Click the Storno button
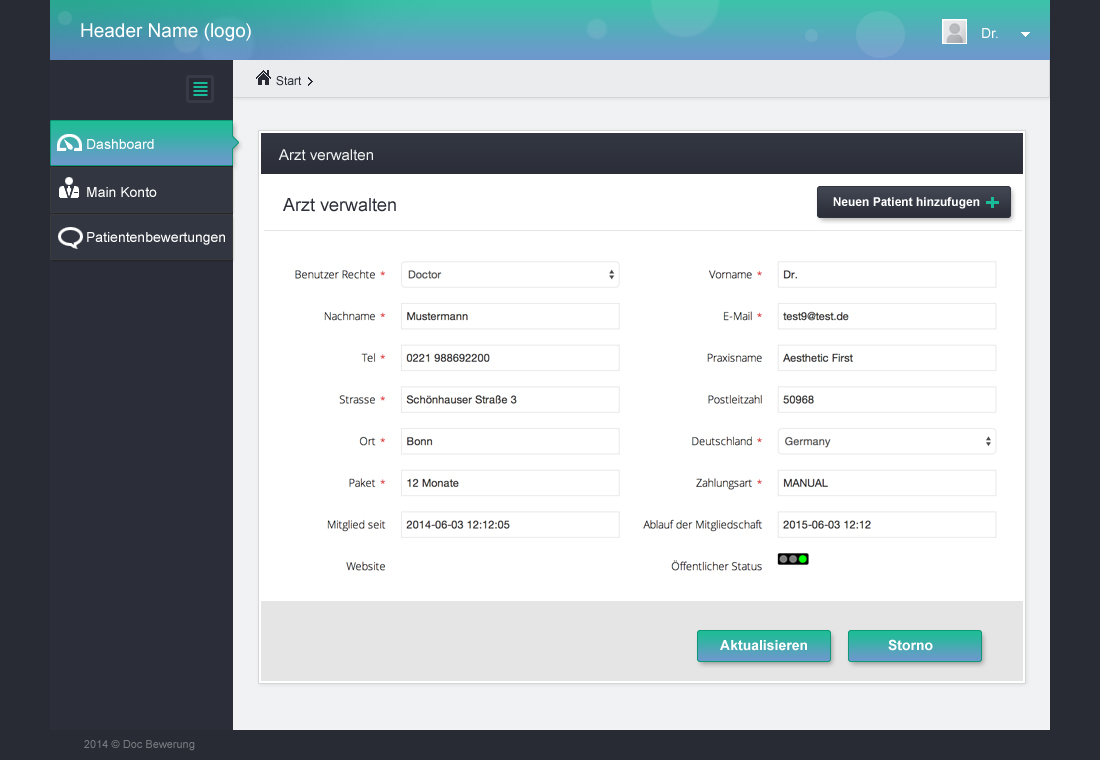Screen dimensions: 1100x760 coord(914,646)
